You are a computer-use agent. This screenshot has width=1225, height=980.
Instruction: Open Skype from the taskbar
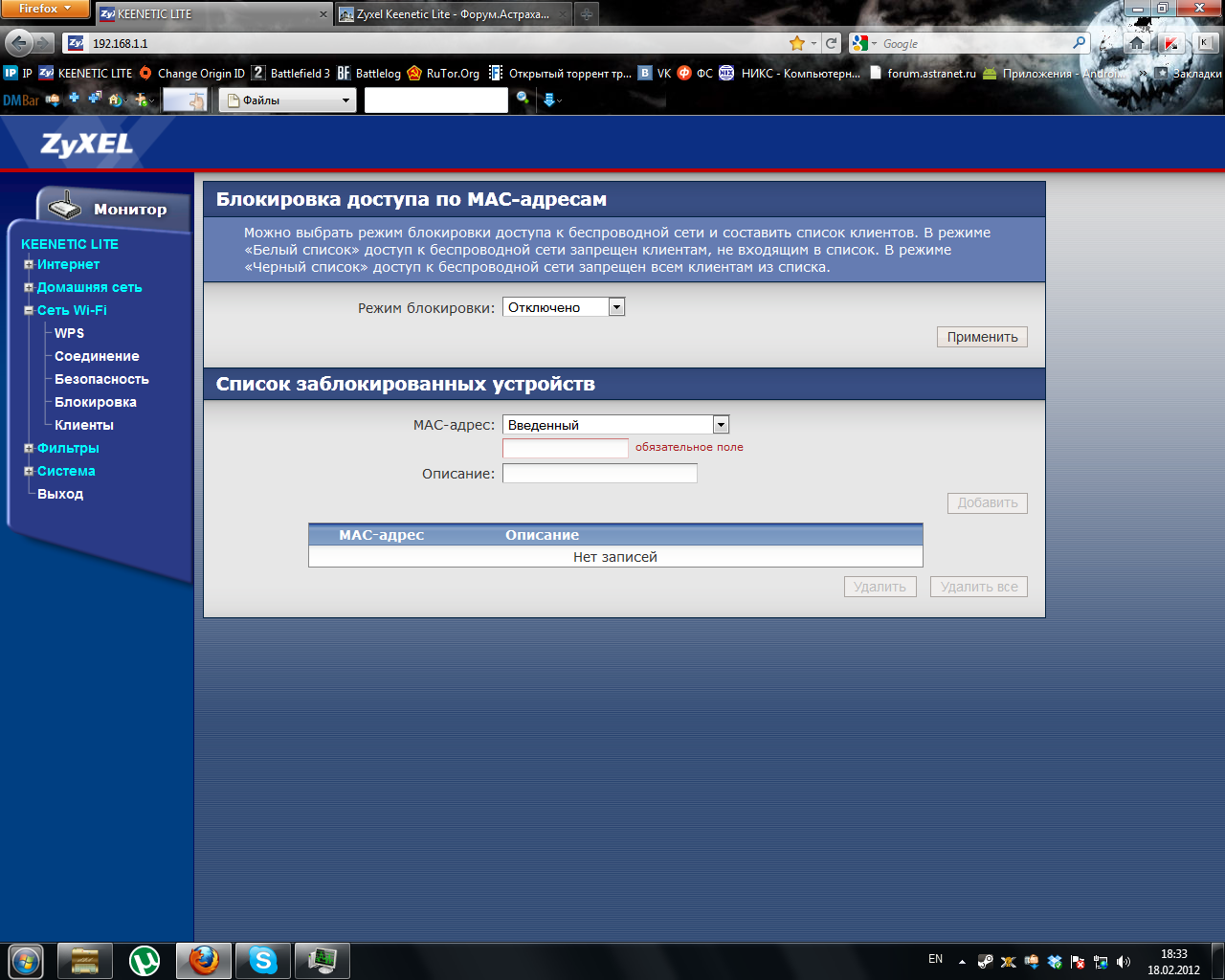click(263, 961)
